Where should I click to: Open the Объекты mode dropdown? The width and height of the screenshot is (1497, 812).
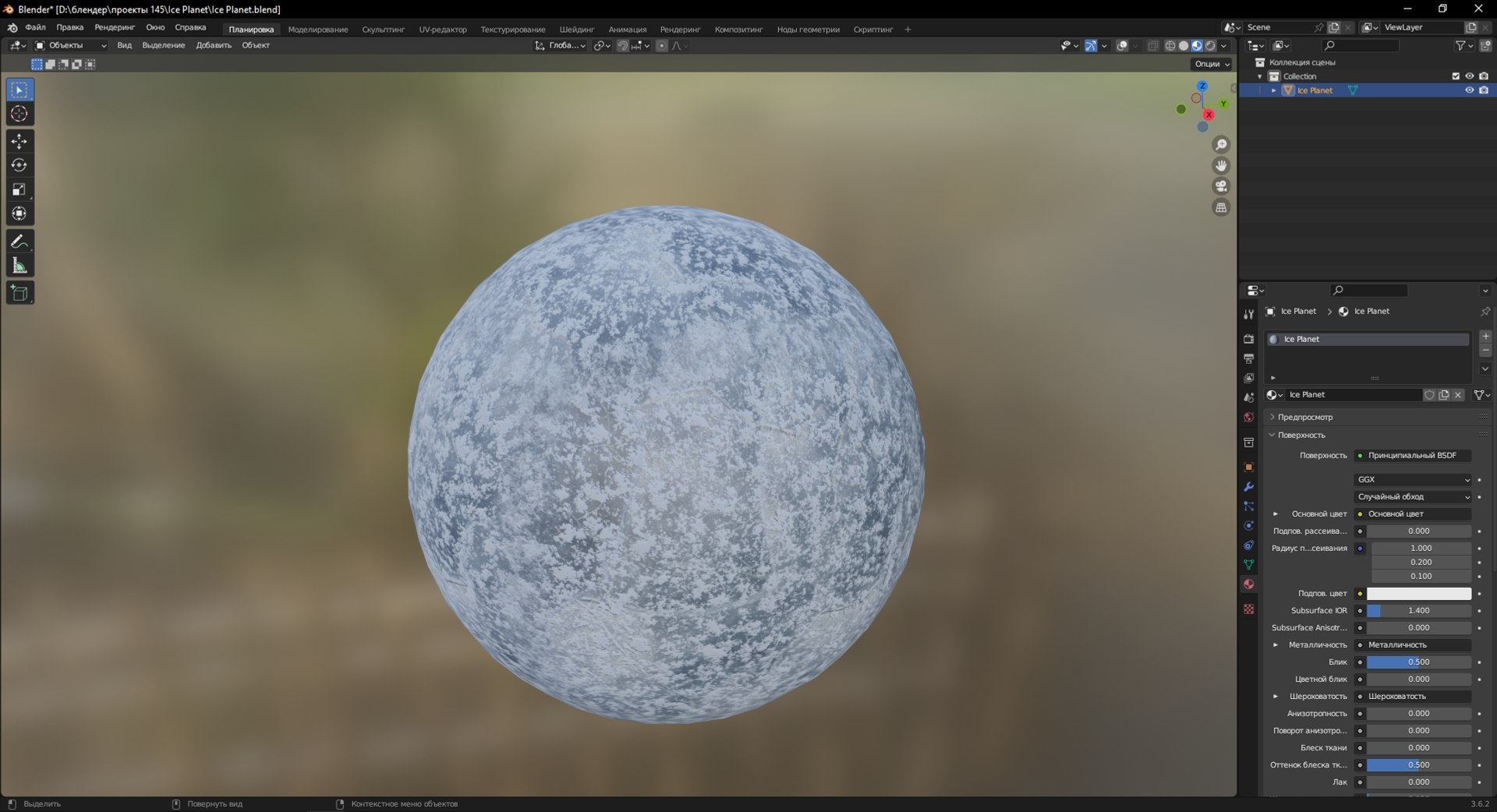click(70, 46)
